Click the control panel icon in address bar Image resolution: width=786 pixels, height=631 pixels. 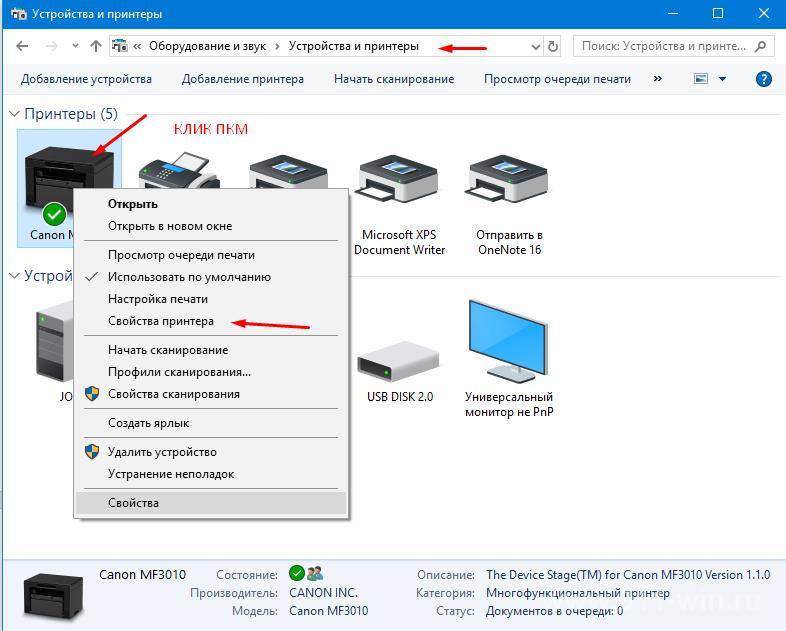[x=120, y=46]
